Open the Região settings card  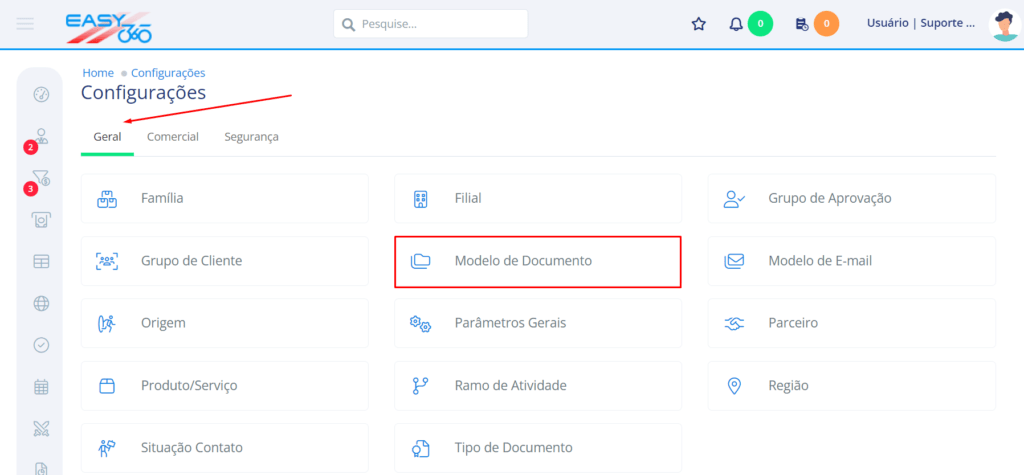[x=852, y=386]
